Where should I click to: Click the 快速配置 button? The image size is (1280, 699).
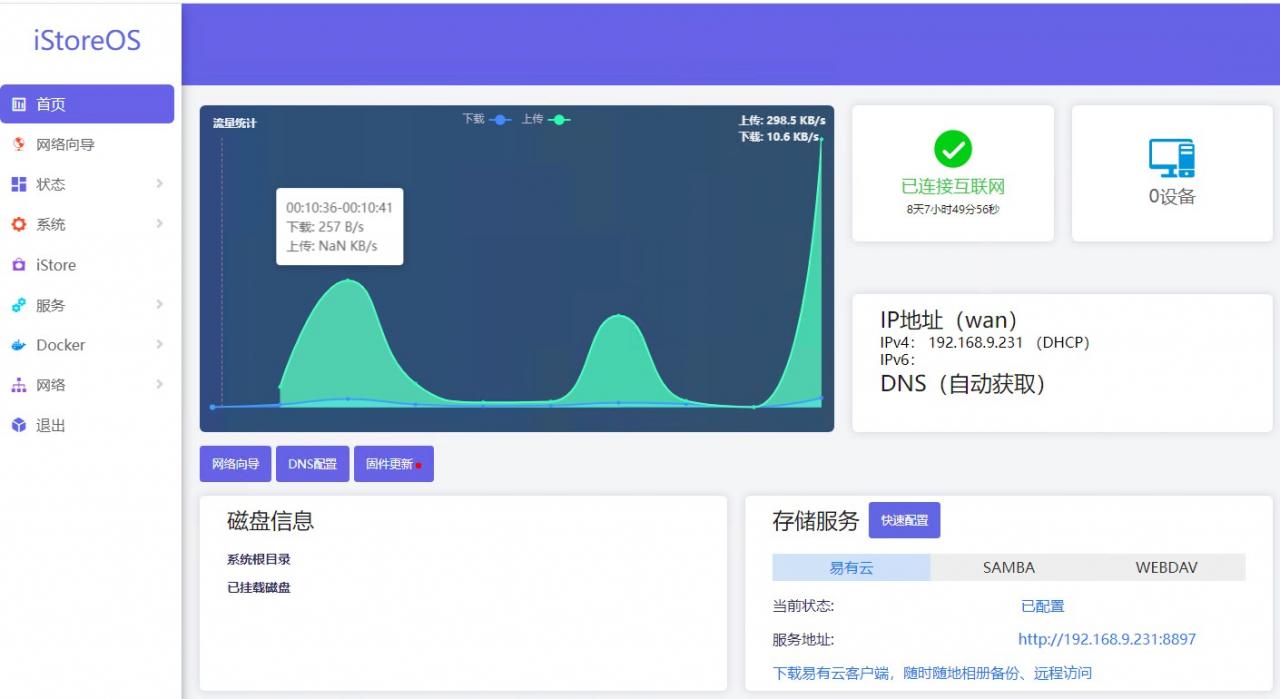(x=905, y=520)
